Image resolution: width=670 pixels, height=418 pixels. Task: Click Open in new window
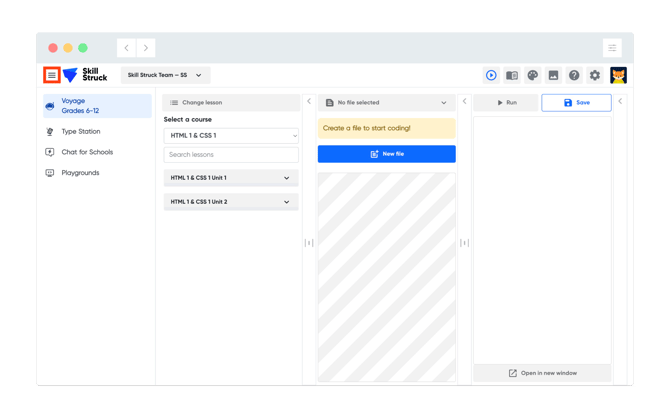click(542, 373)
